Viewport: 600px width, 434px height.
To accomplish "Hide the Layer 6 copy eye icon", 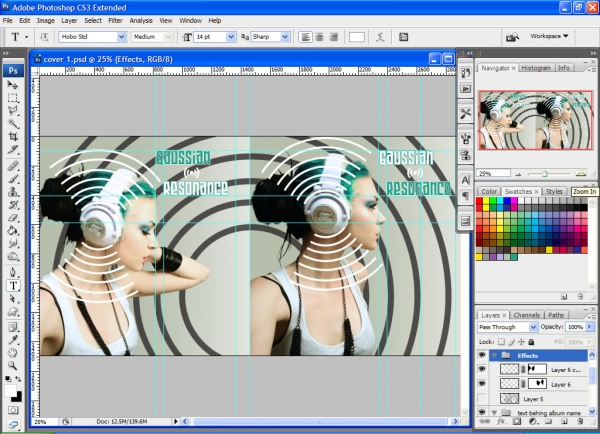I will click(x=482, y=369).
